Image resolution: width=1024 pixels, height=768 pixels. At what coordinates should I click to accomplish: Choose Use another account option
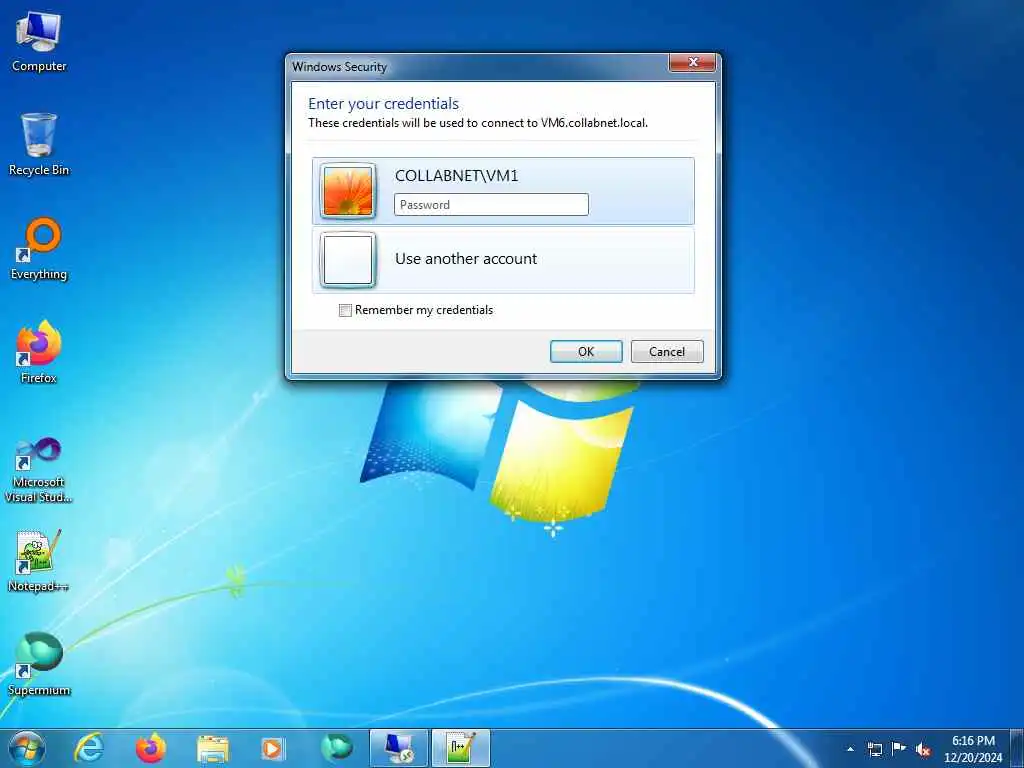[503, 260]
